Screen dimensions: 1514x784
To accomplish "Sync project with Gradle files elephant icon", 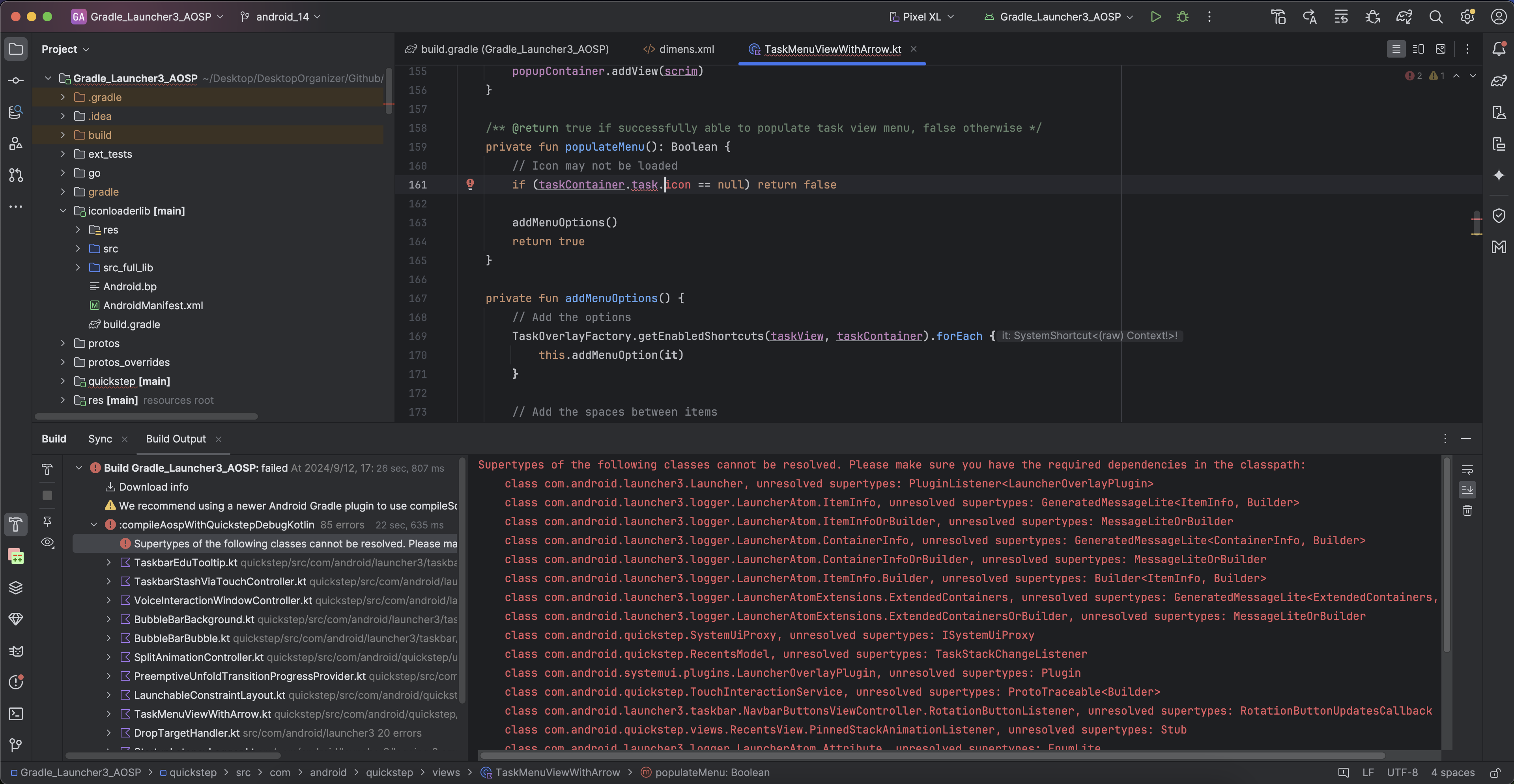I will pos(1404,17).
